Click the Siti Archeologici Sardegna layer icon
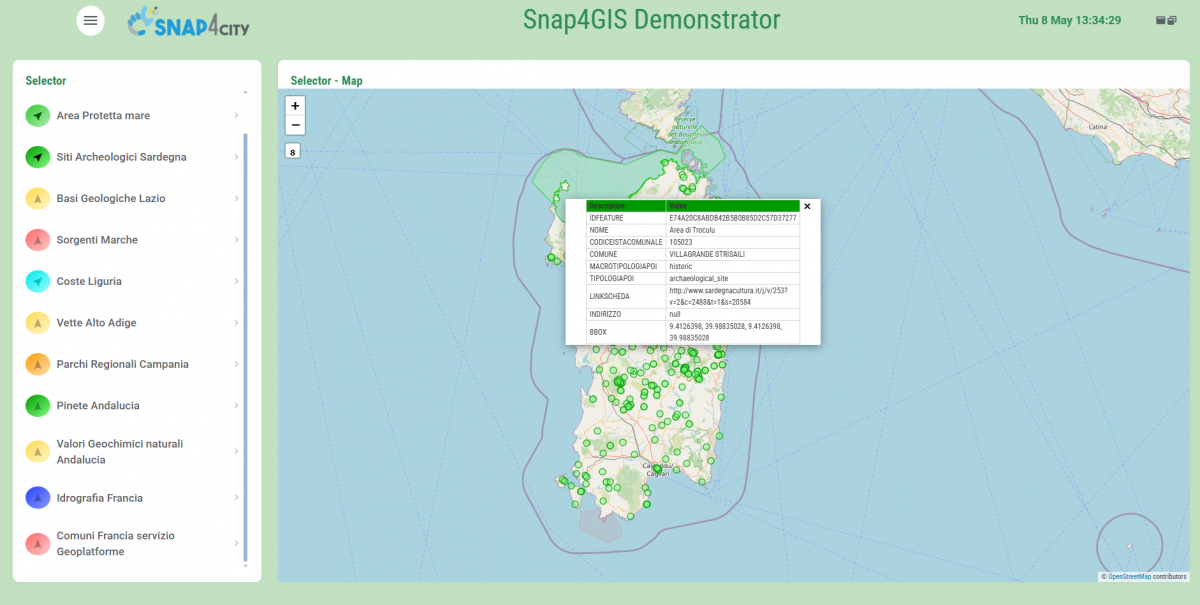Screen dimensions: 1200x605 38,157
